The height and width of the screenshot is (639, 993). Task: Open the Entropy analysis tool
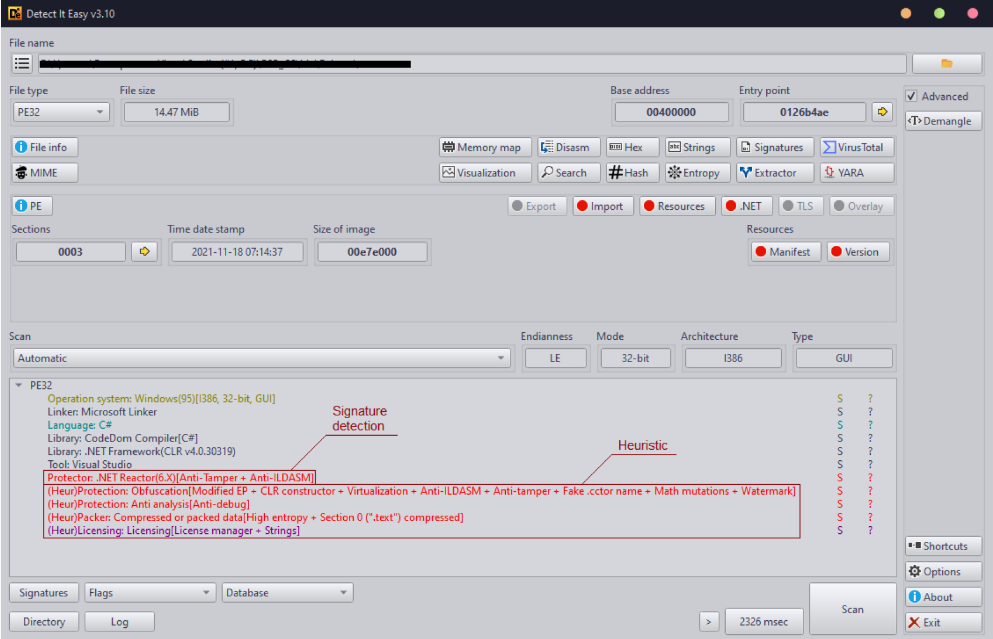tap(696, 172)
